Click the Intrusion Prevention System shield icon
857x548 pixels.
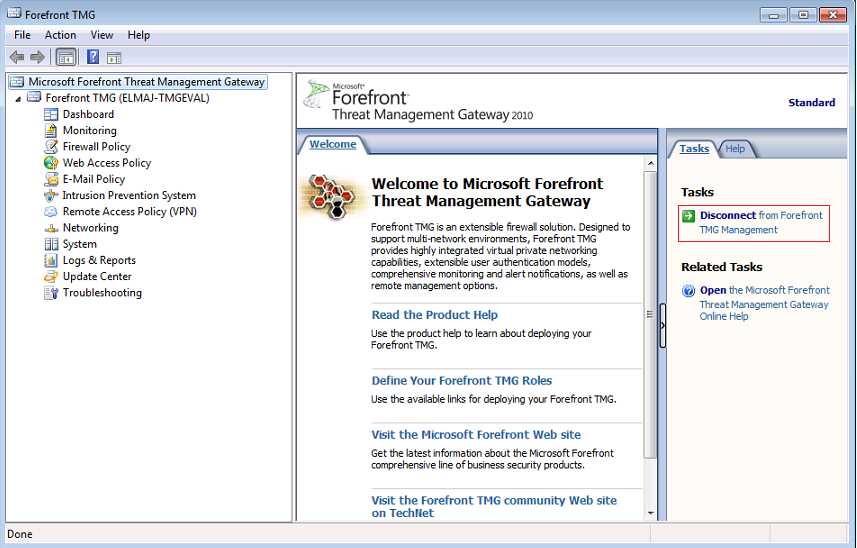[51, 195]
